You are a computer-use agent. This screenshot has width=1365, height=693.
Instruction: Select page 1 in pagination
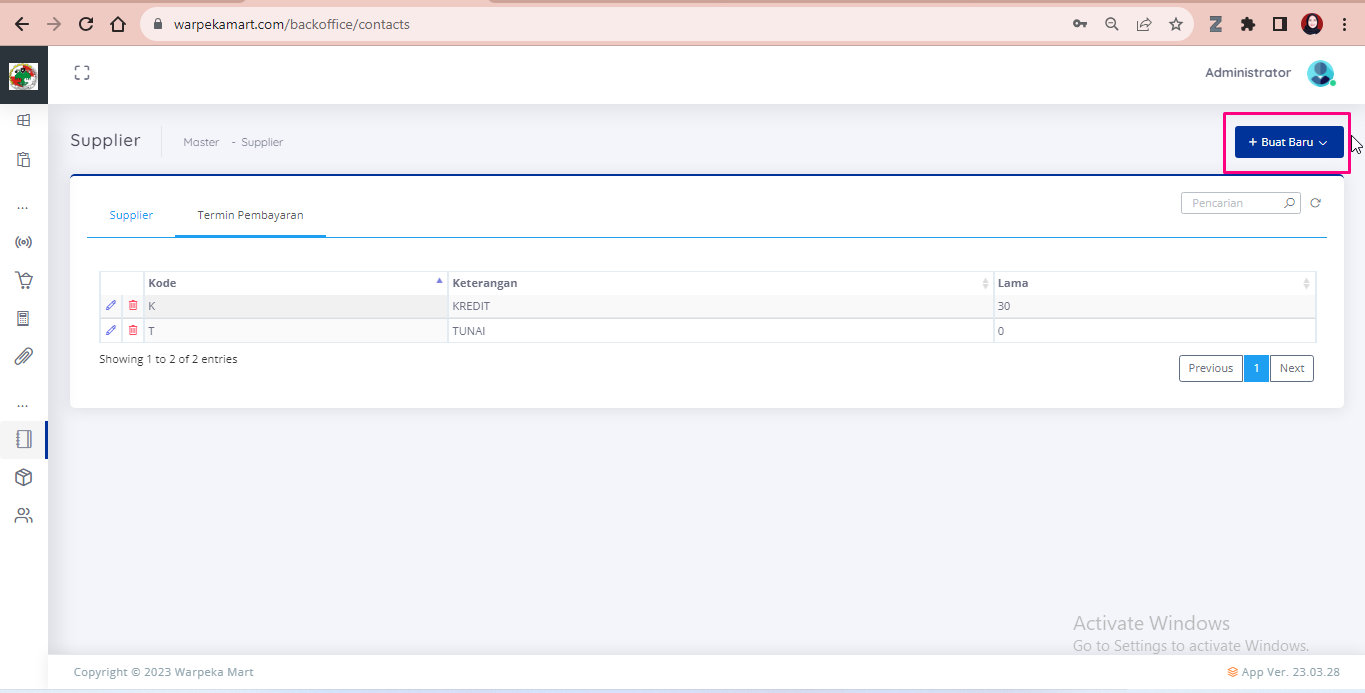click(x=1256, y=368)
